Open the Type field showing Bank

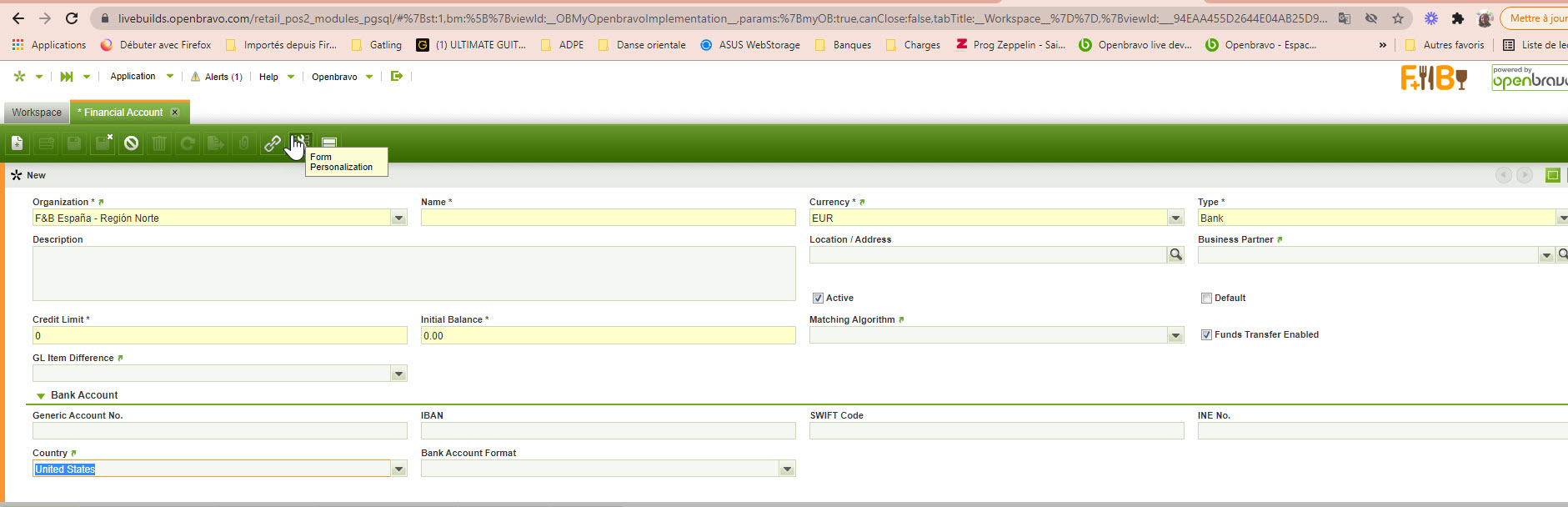tap(1375, 218)
